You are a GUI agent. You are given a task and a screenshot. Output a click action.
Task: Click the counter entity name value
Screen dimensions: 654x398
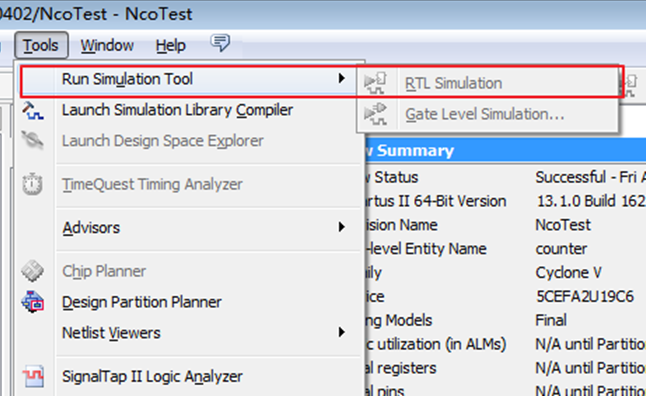click(x=561, y=249)
